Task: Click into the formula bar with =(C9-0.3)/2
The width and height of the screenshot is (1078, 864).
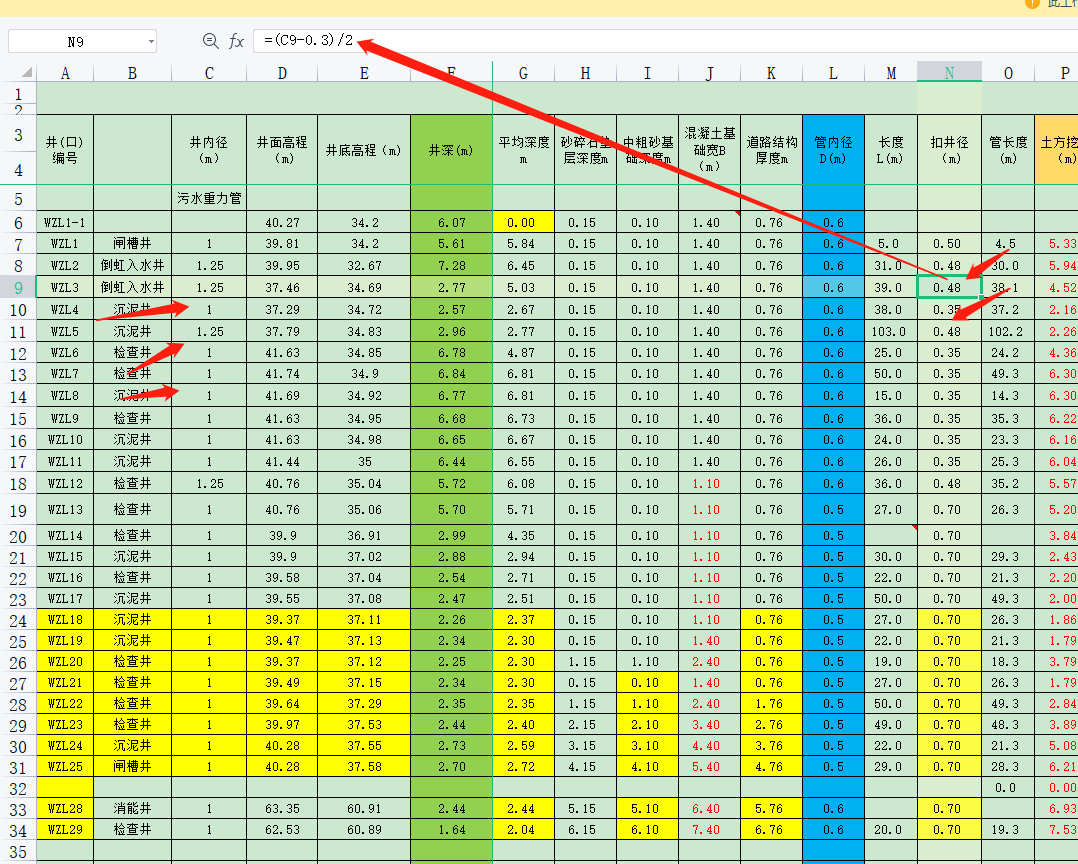Action: pos(665,41)
